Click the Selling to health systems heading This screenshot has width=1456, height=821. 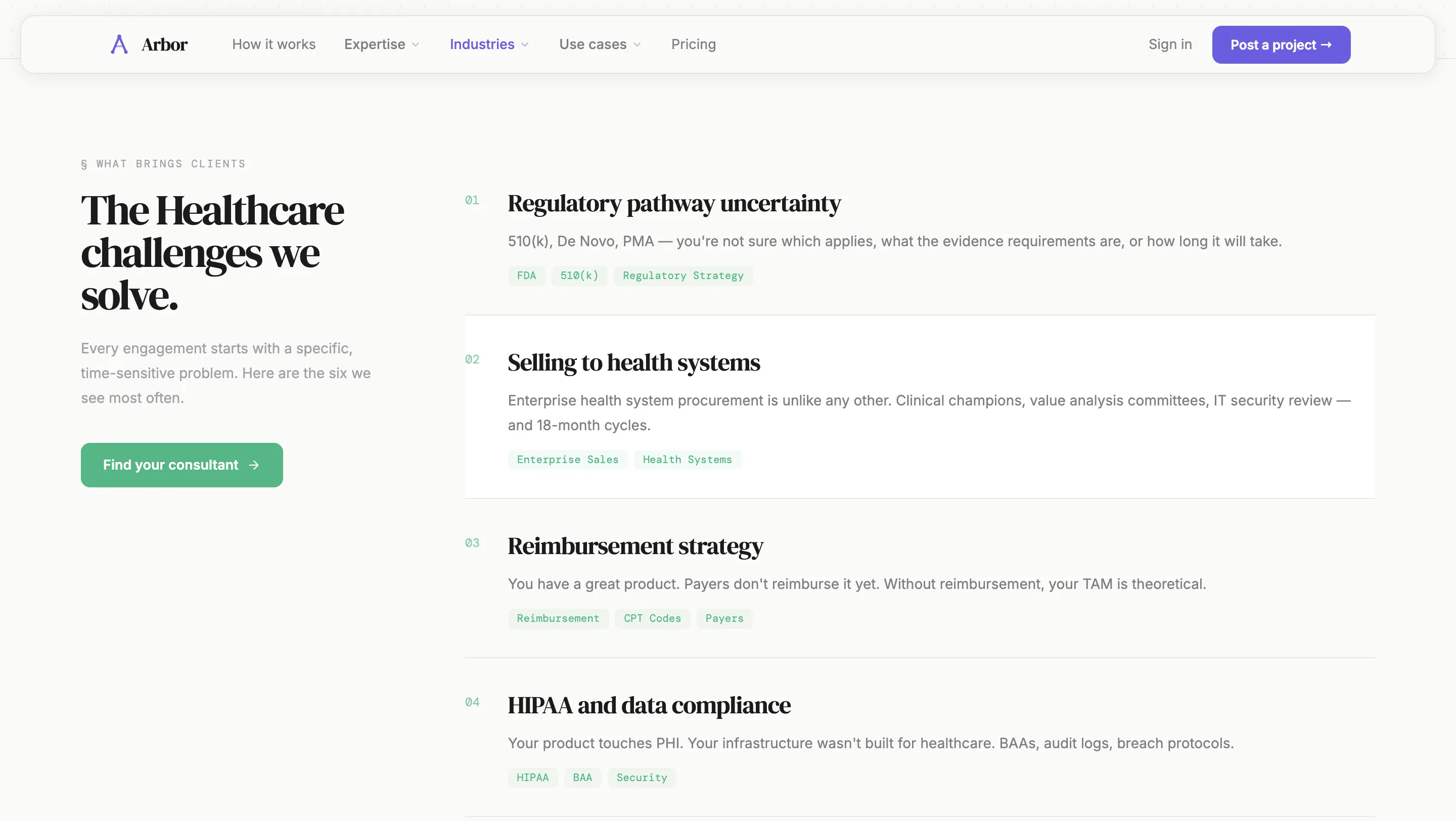633,363
